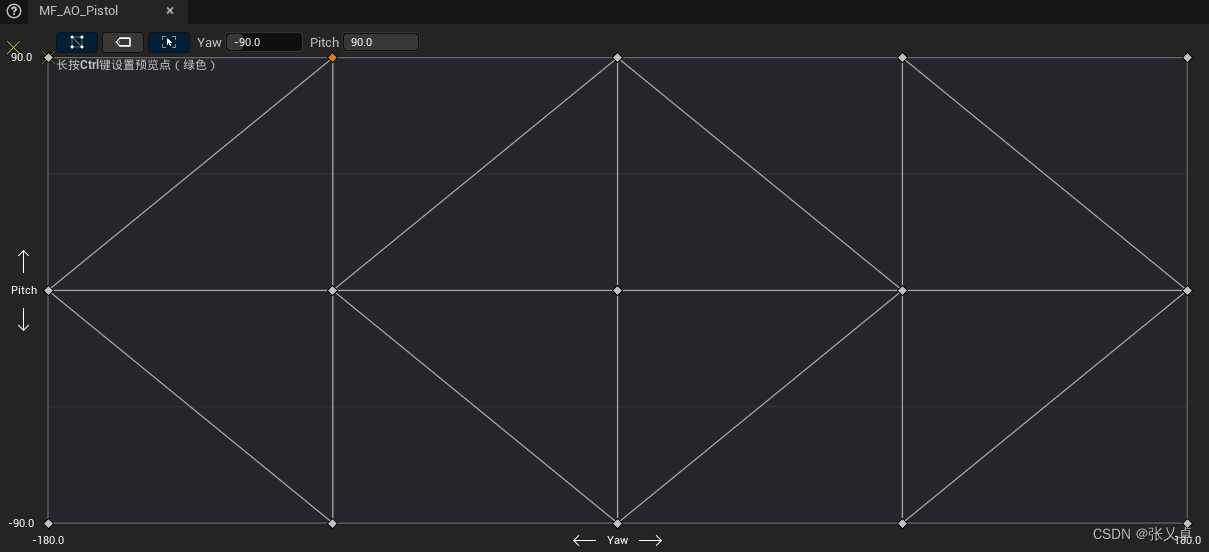Toggle the stretch-to-fit grid button
Screen dimensions: 1209x552
coord(168,42)
